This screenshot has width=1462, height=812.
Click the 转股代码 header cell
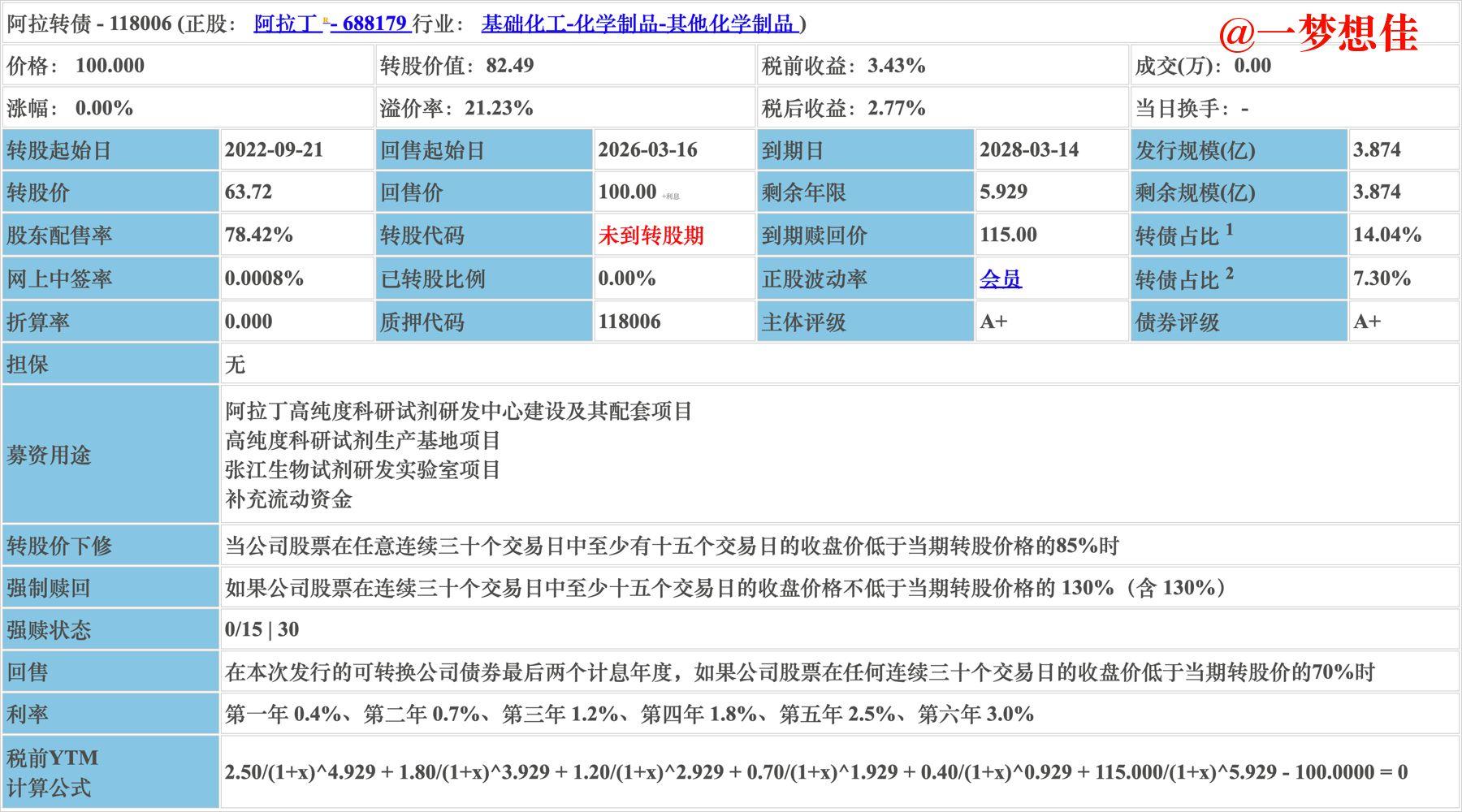pos(483,235)
